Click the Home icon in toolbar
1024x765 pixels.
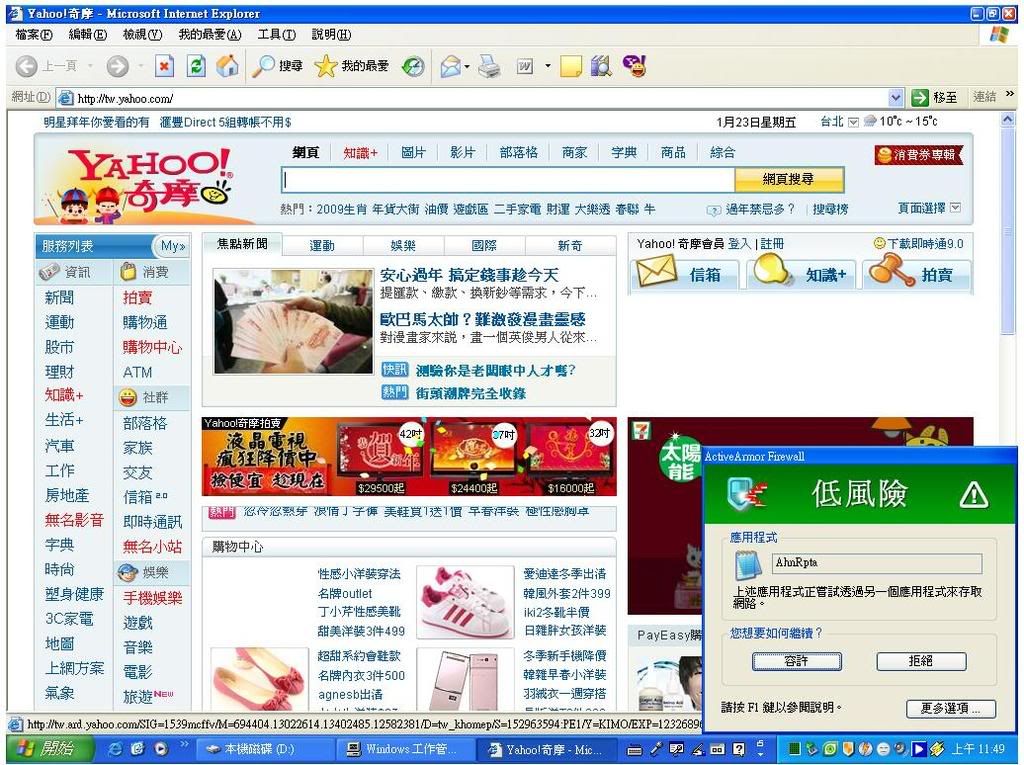pos(227,66)
